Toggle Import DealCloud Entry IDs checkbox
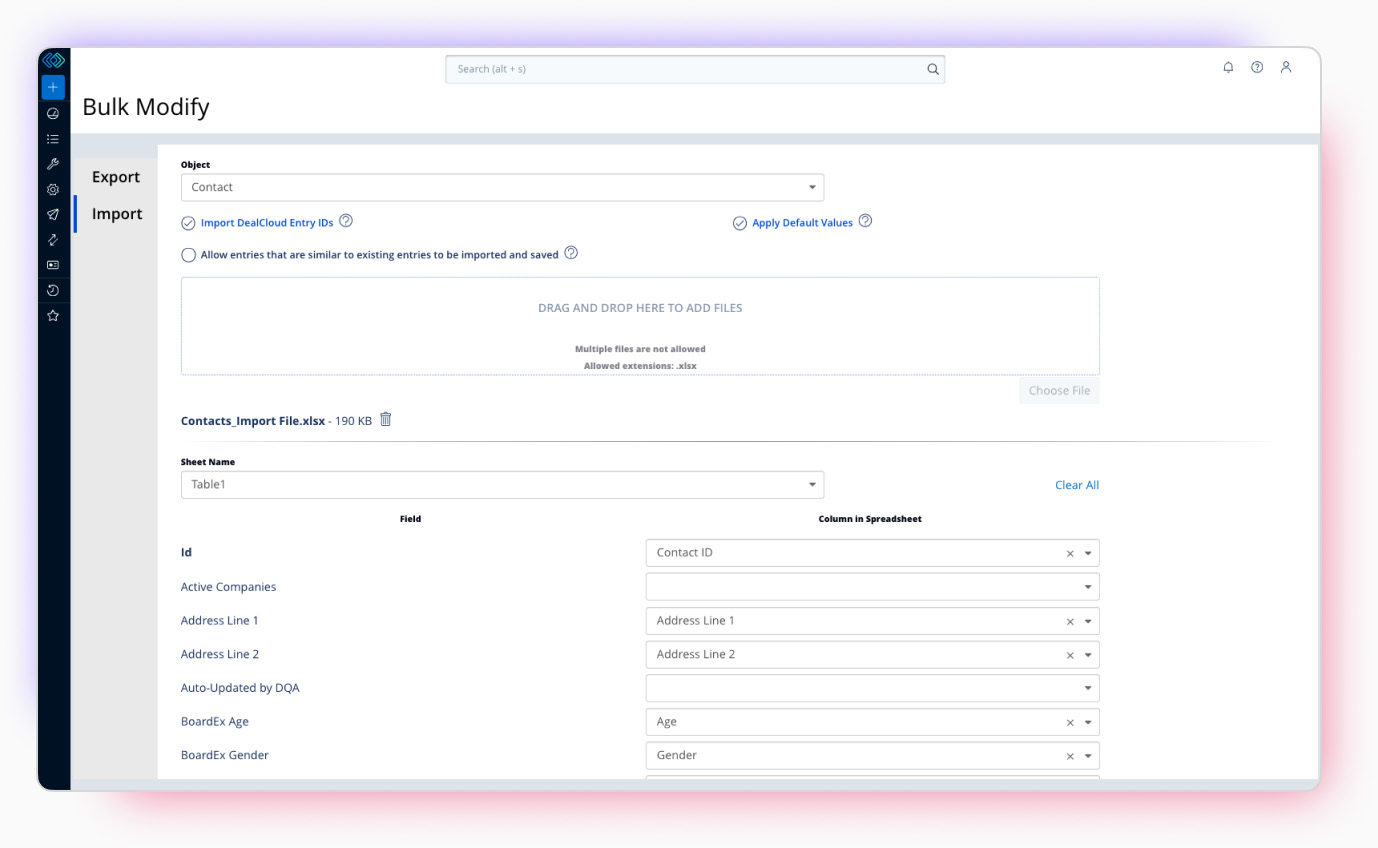Image resolution: width=1378 pixels, height=848 pixels. pos(188,223)
